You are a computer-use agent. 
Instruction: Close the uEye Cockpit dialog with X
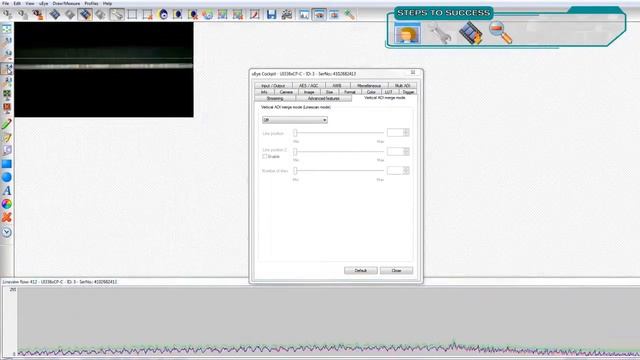pos(413,73)
